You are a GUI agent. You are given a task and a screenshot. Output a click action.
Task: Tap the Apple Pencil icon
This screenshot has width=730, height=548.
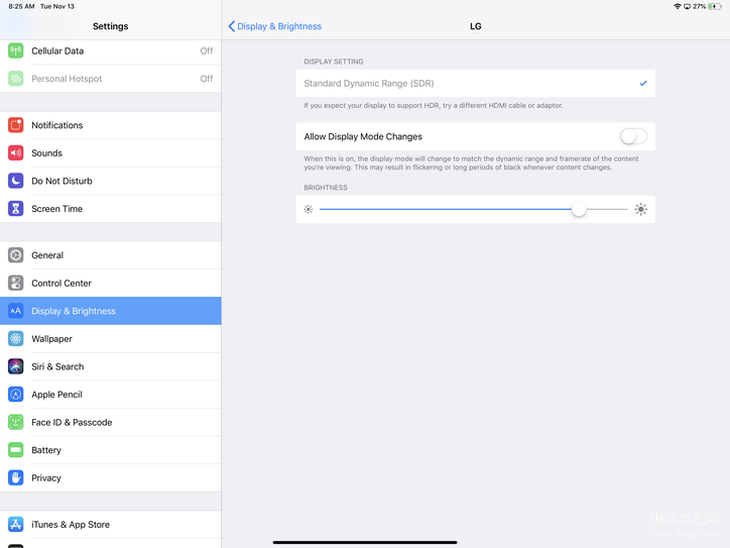click(16, 395)
